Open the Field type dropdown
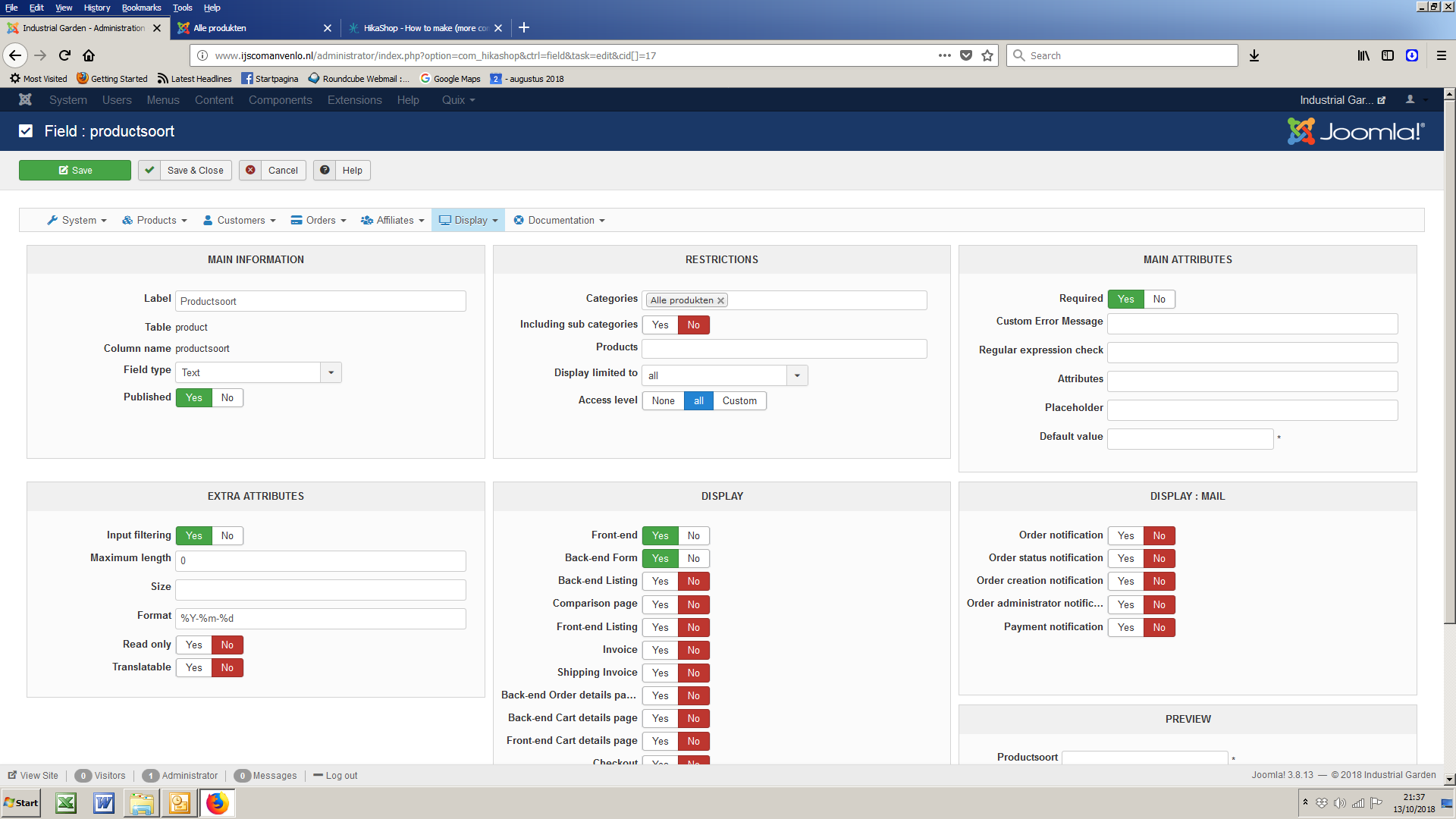 (331, 372)
